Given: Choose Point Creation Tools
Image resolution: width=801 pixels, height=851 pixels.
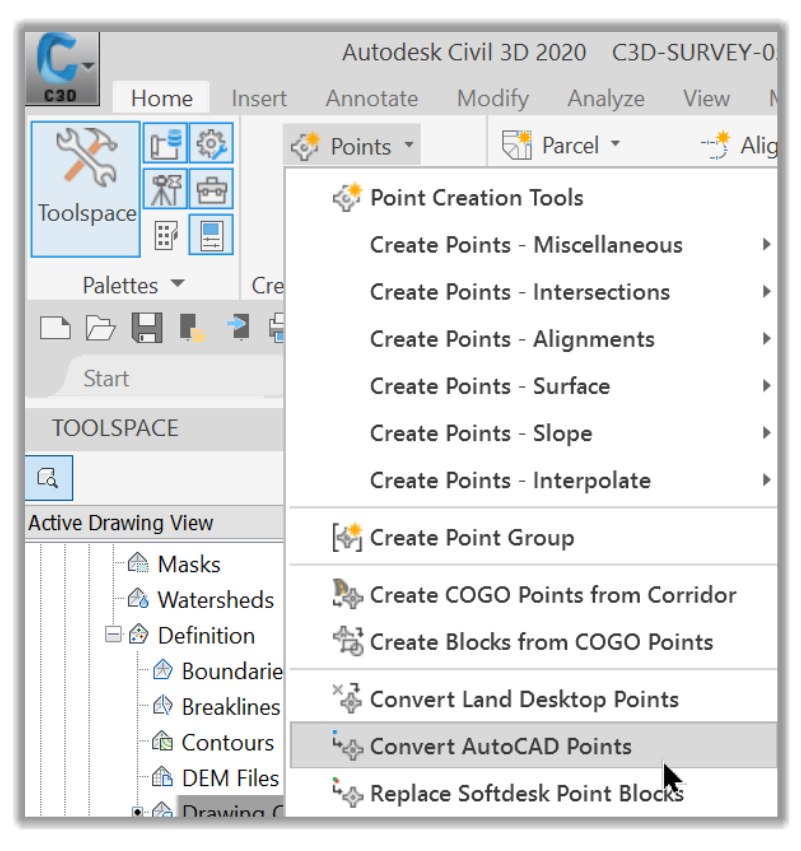Looking at the screenshot, I should [533, 198].
